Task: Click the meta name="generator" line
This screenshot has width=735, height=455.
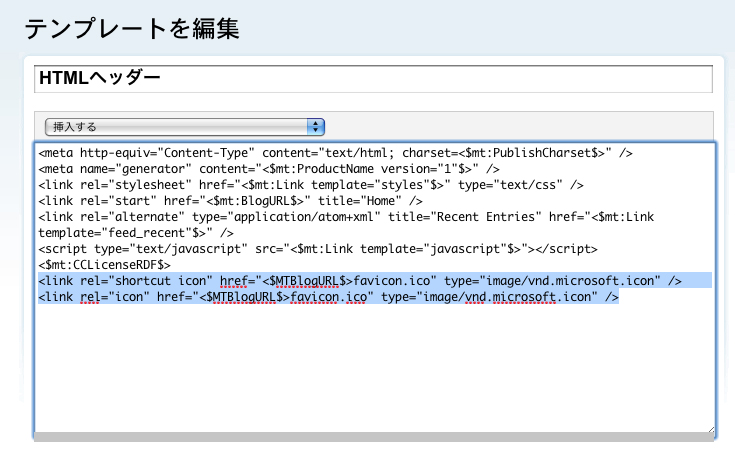Action: coord(269,169)
